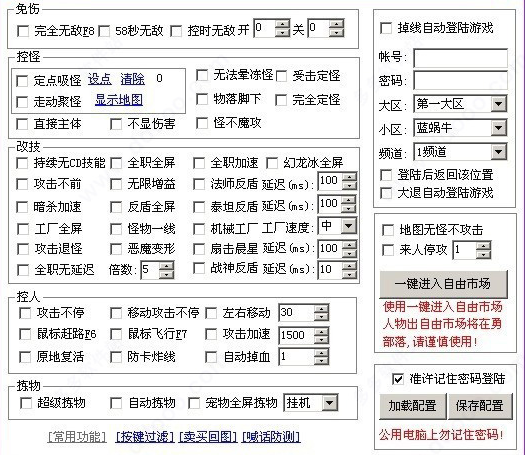Click the 加载配置 button
The width and height of the screenshot is (525, 455).
(412, 406)
